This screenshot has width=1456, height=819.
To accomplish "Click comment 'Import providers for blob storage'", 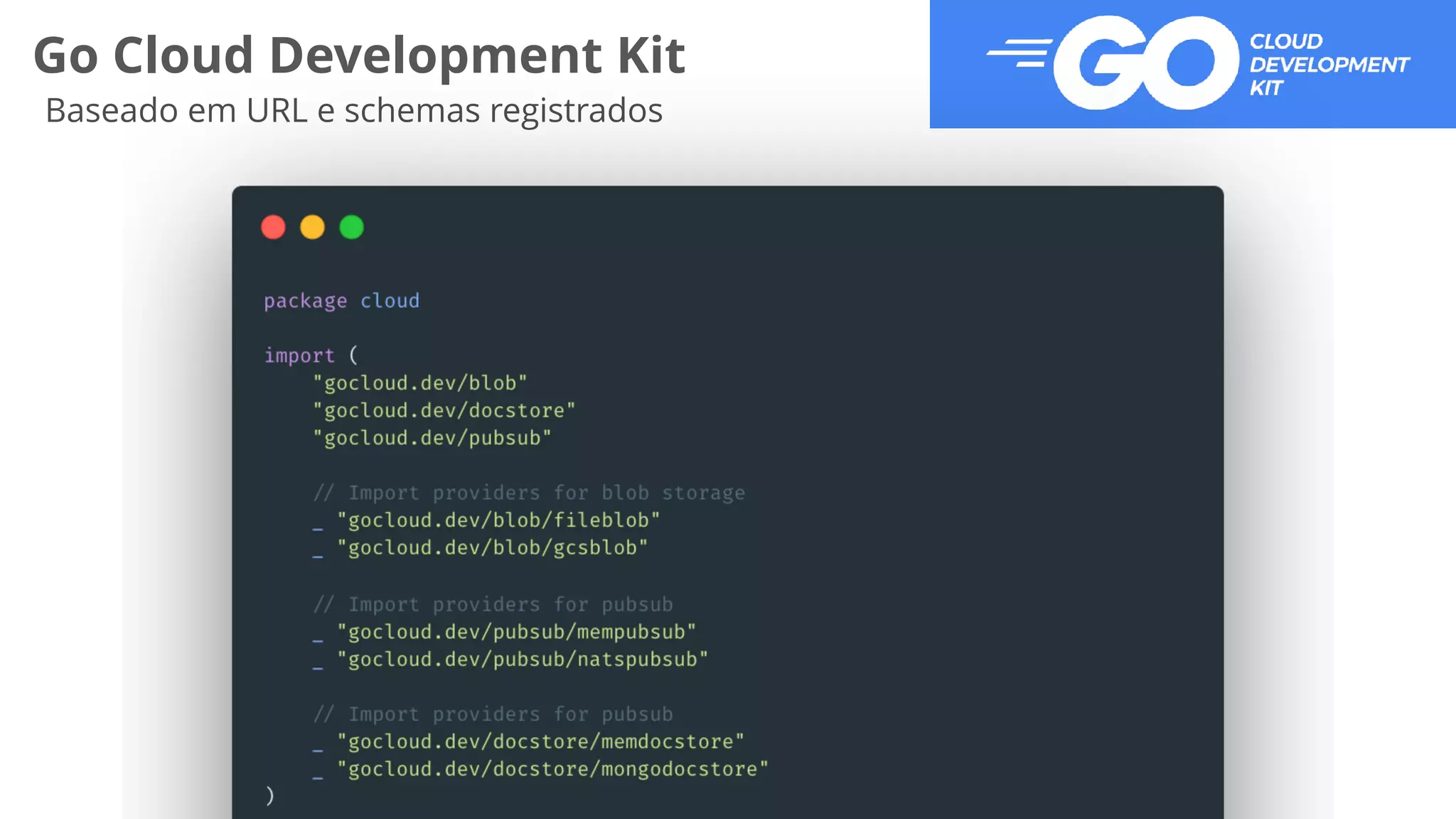I will click(x=529, y=493).
